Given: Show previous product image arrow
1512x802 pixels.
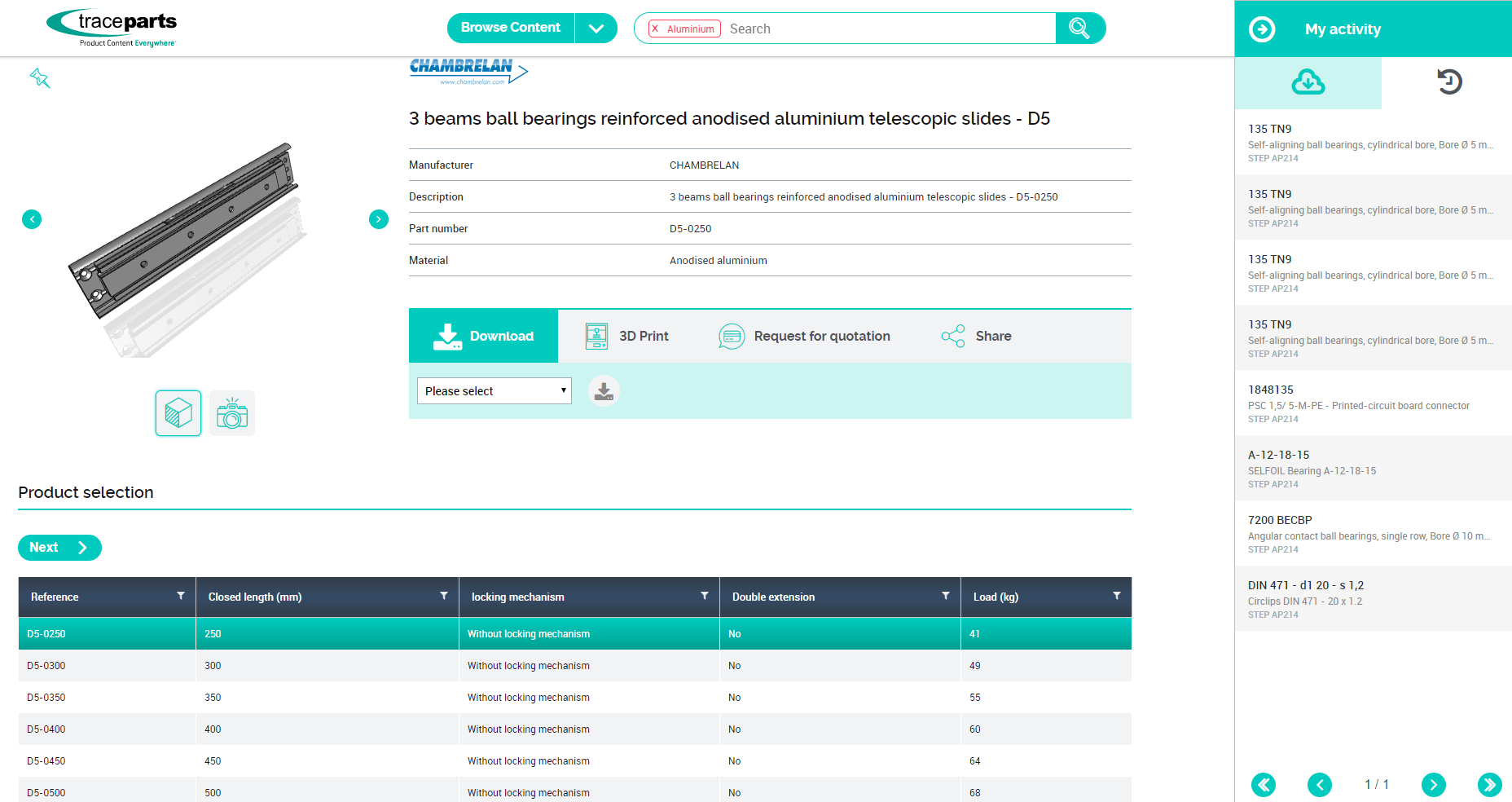Looking at the screenshot, I should pos(32,219).
